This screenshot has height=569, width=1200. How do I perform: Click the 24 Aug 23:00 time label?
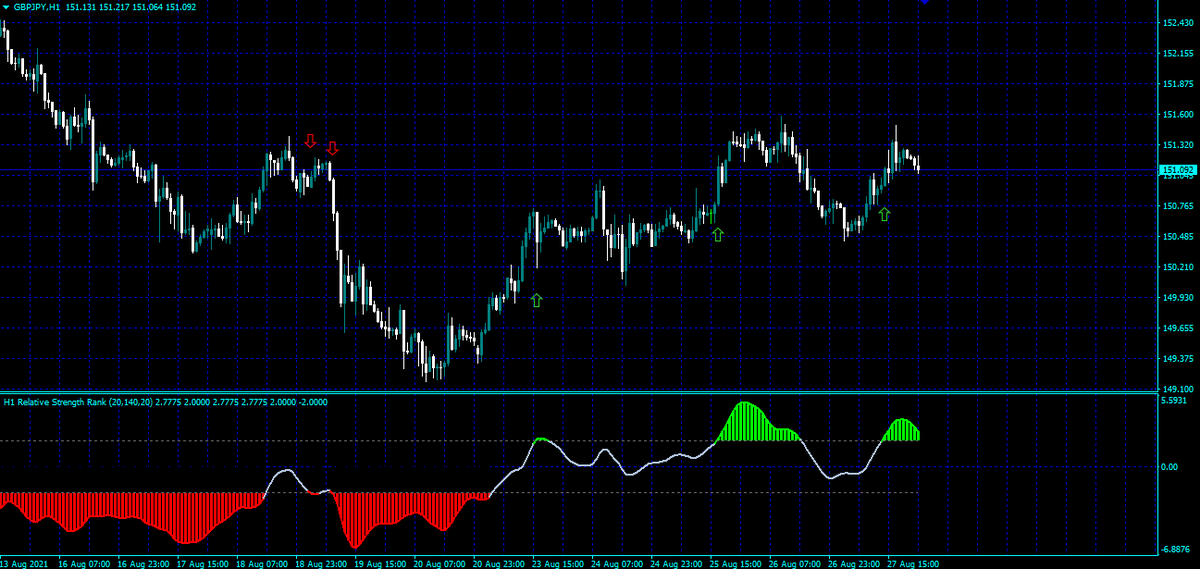pos(678,563)
